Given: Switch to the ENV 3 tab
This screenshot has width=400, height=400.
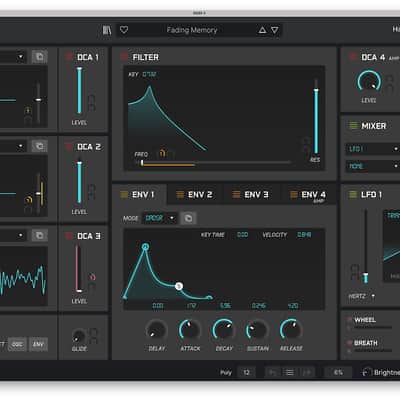Looking at the screenshot, I should click(251, 195).
